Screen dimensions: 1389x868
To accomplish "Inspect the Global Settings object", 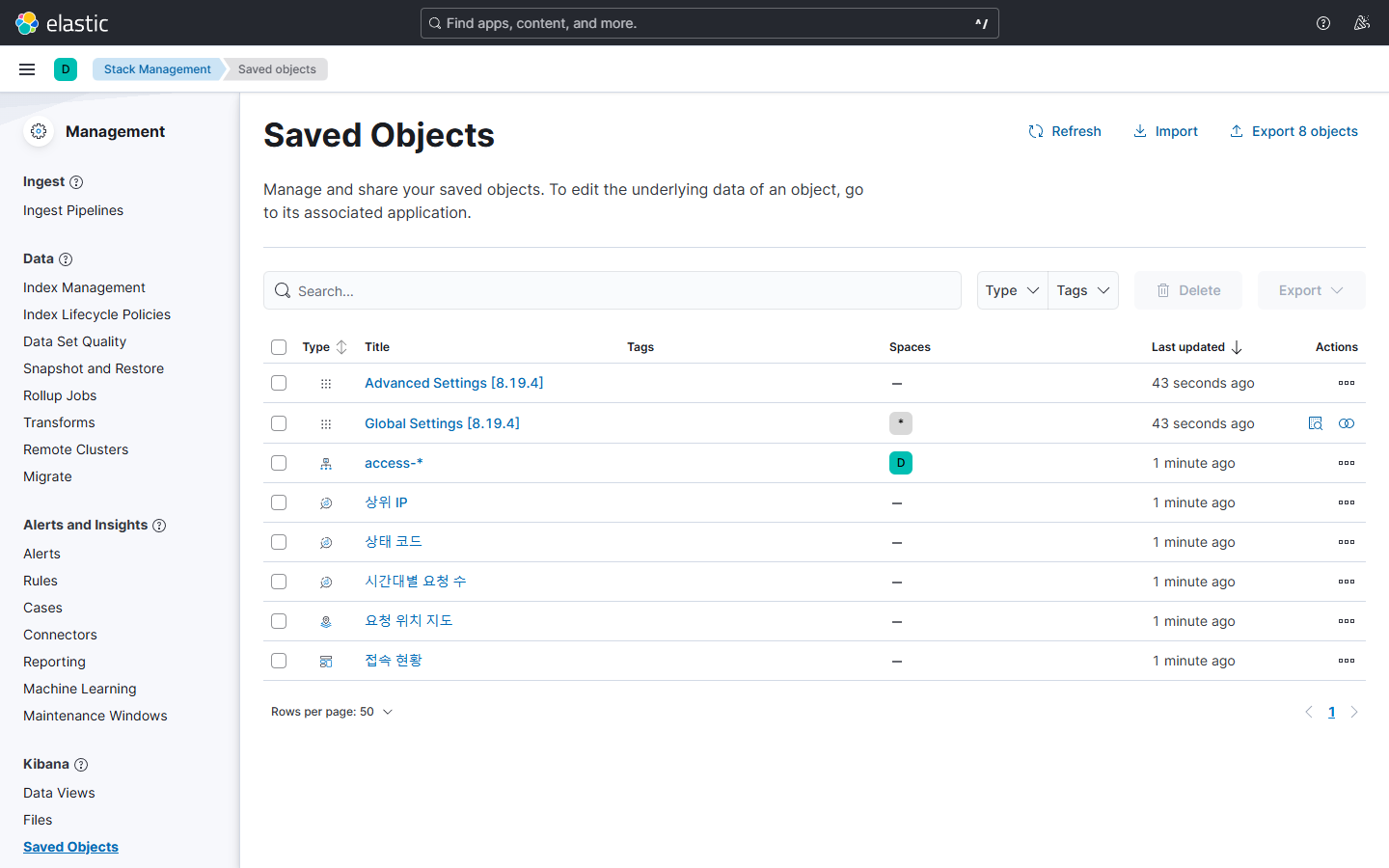I will (1315, 423).
